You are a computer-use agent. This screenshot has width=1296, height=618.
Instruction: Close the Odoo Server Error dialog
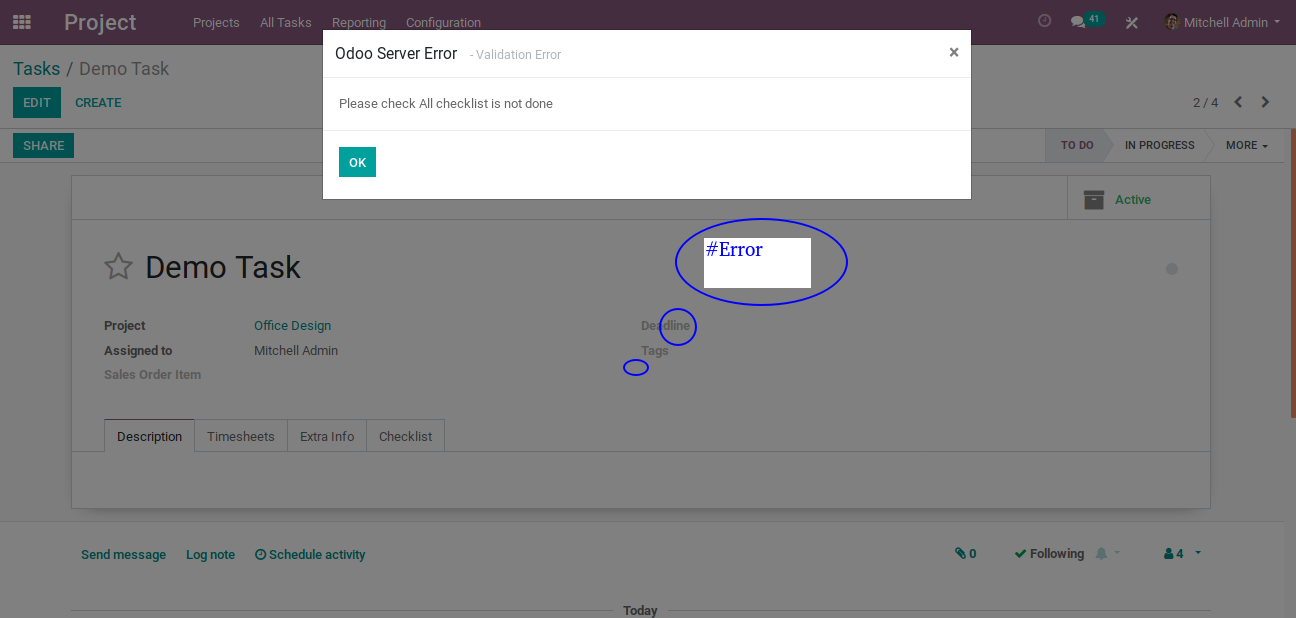pyautogui.click(x=954, y=53)
